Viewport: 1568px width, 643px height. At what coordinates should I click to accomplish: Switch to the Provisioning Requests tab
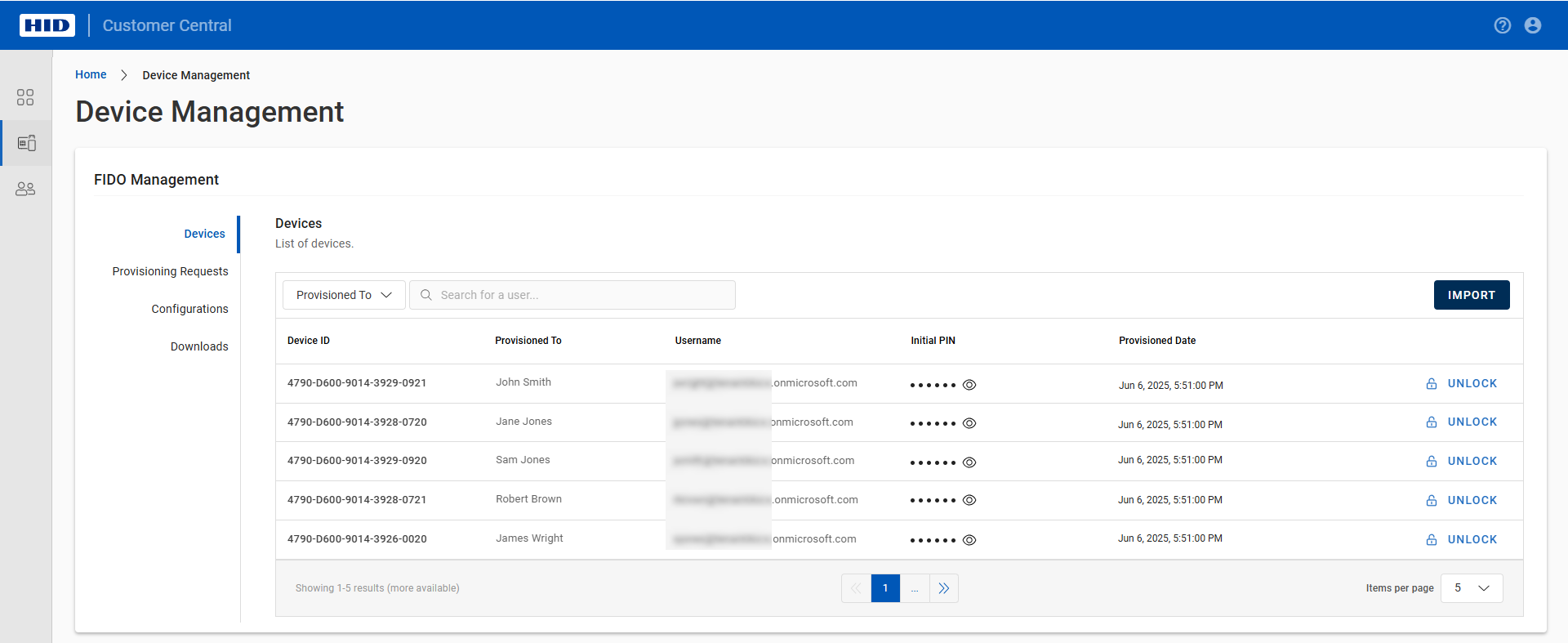tap(170, 271)
